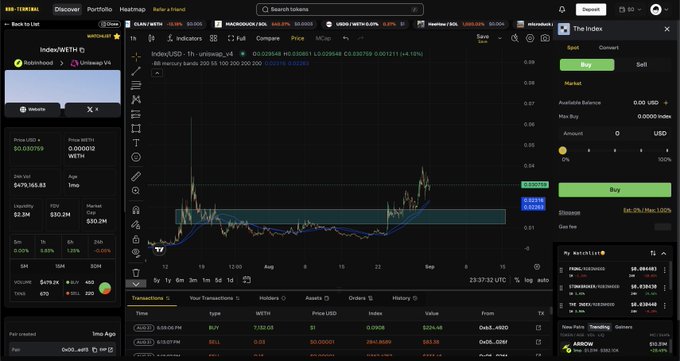Select the pattern drawing tool
Viewport: 680px width, 361px height.
[136, 100]
